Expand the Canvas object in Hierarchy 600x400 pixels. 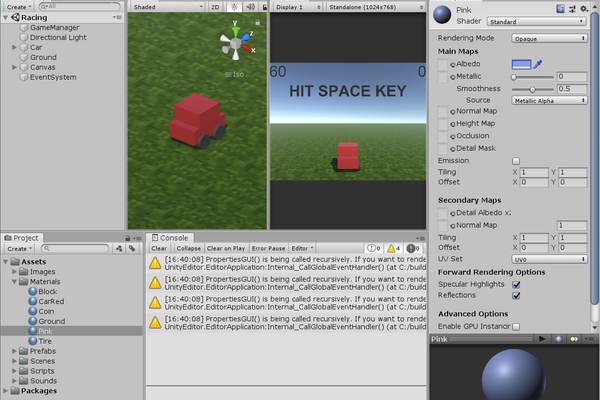tap(14, 67)
